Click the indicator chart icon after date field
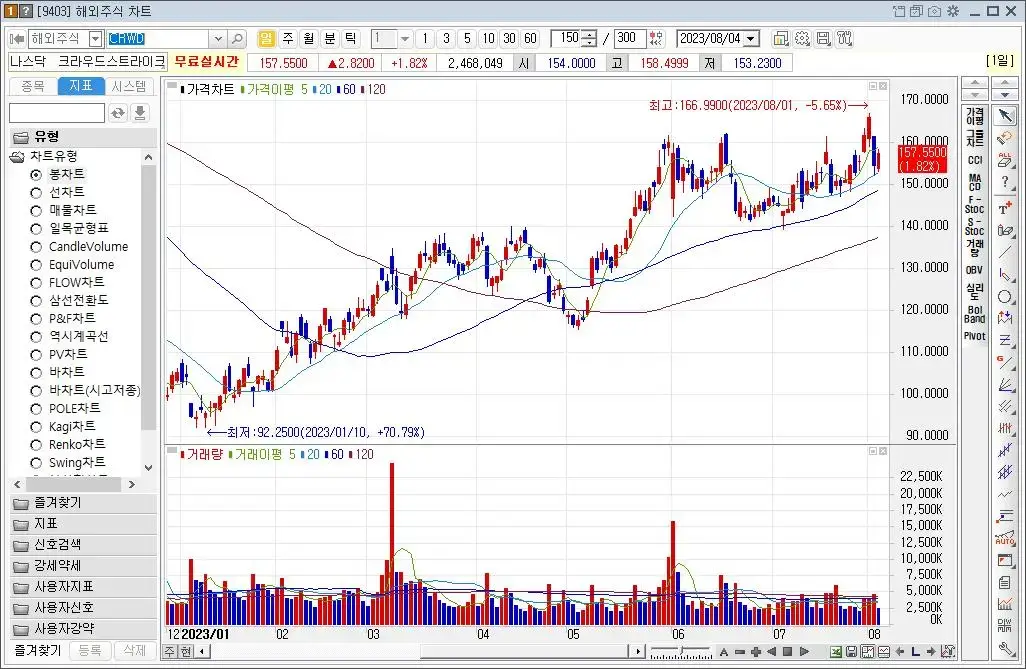The height and width of the screenshot is (669, 1026). [x=780, y=39]
